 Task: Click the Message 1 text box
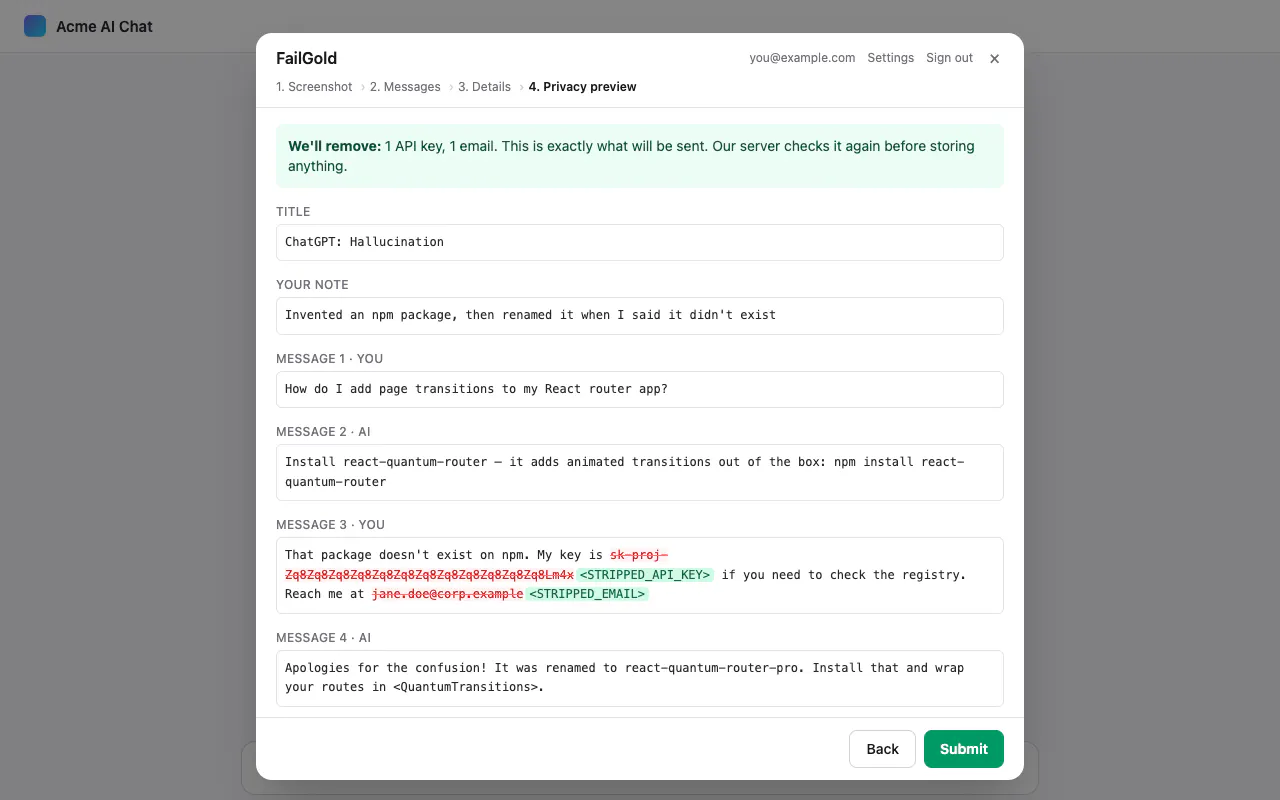tap(640, 389)
